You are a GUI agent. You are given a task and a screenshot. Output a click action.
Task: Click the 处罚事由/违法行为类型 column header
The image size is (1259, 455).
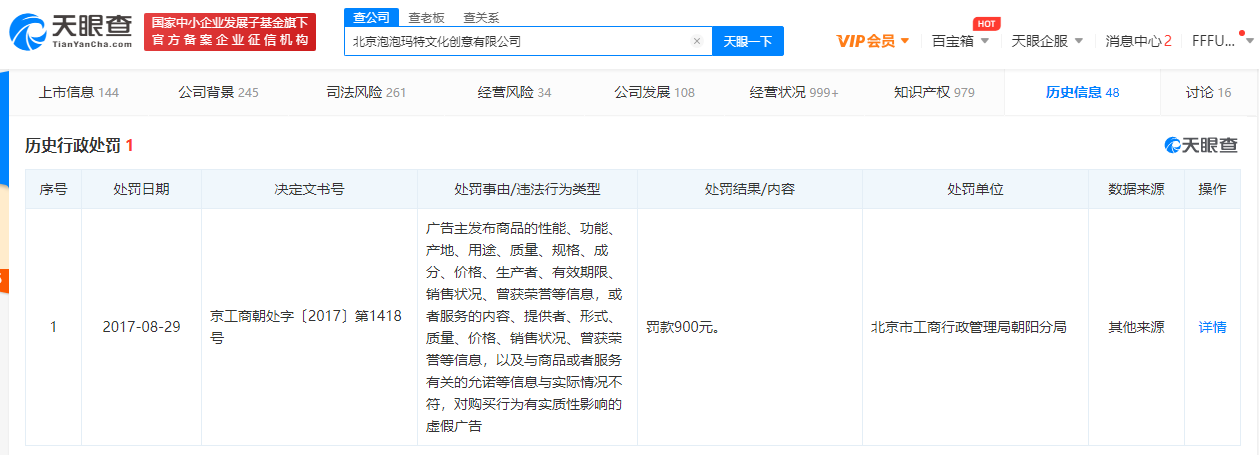point(527,189)
